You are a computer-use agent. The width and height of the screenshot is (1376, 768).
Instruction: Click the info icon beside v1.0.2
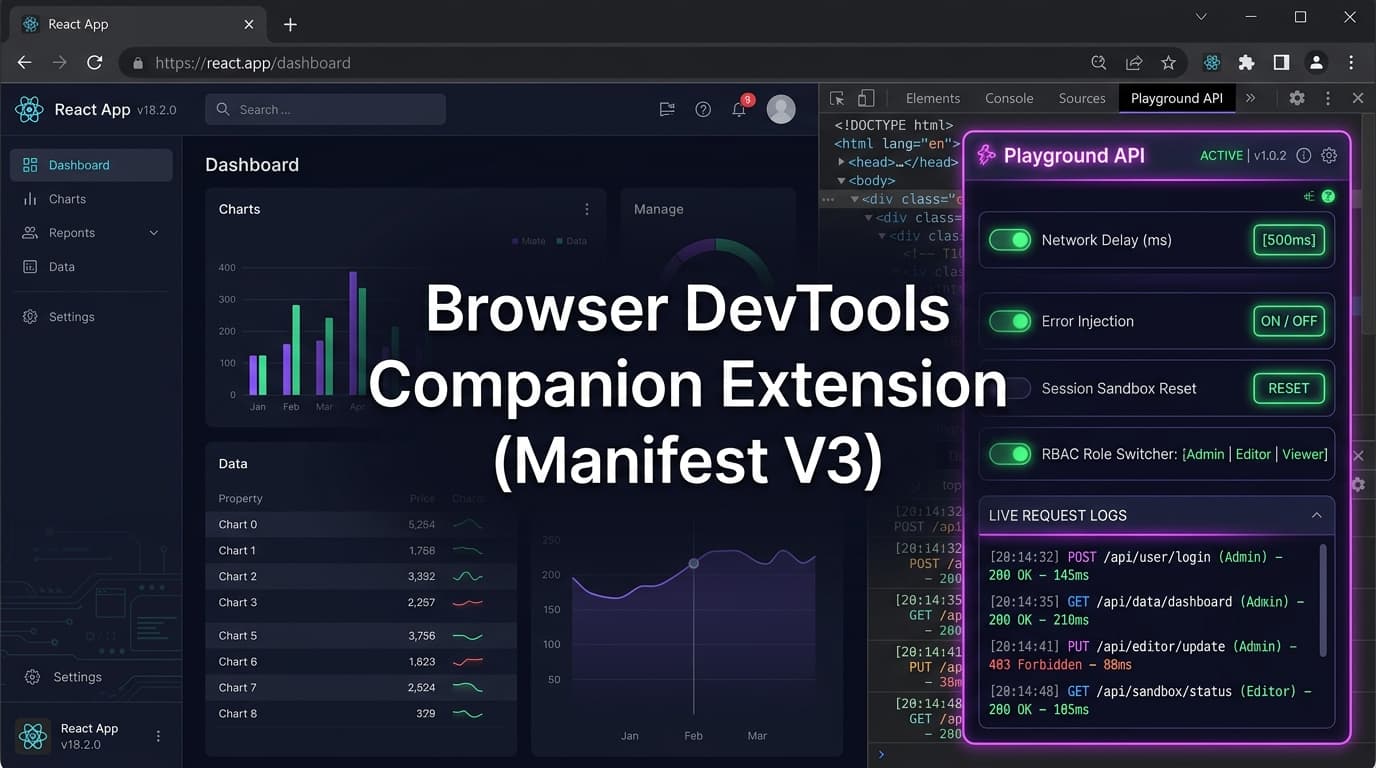(1303, 155)
